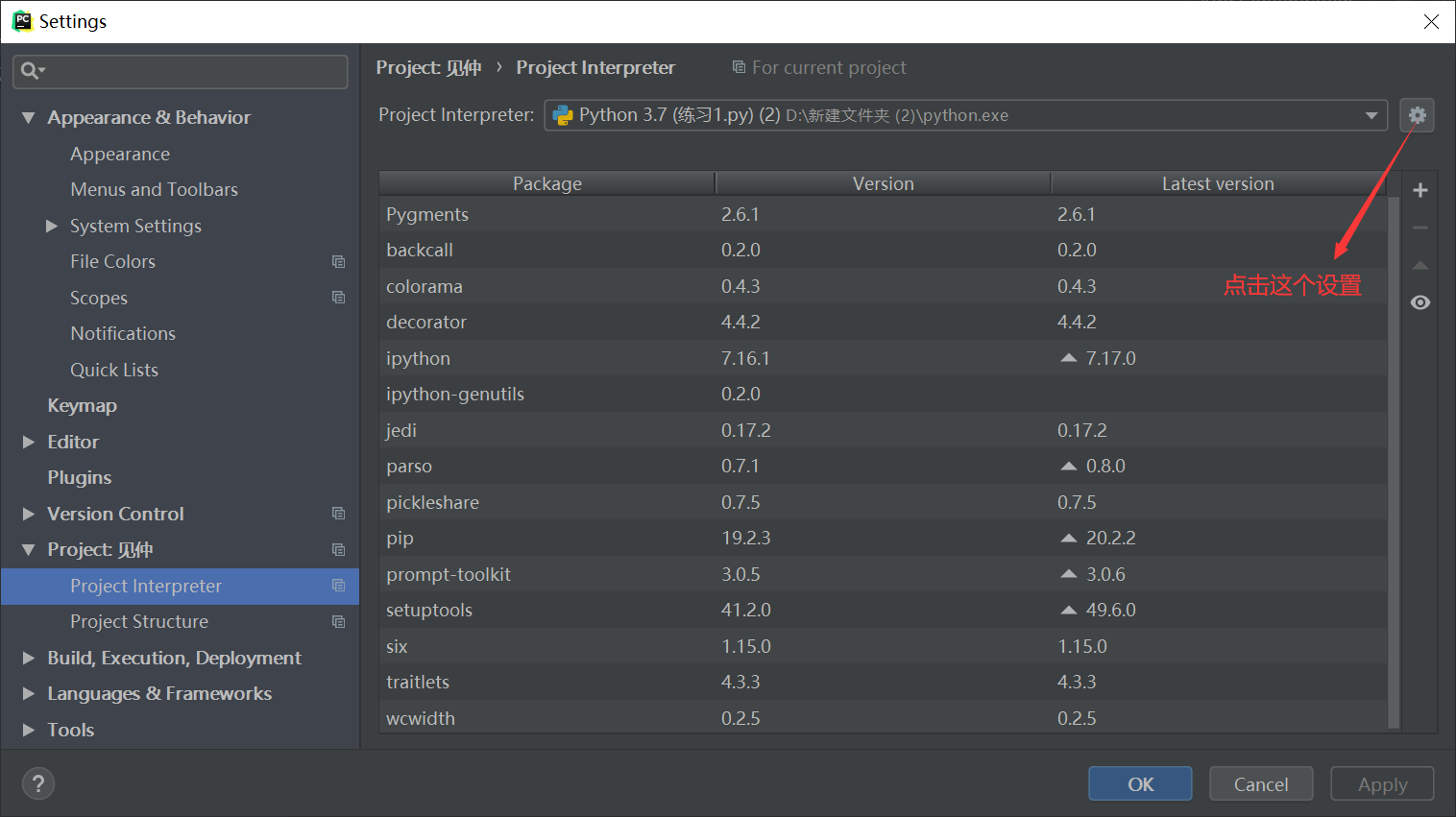Open the Project Interpreter dropdown
Viewport: 1456px width, 817px height.
point(1371,115)
